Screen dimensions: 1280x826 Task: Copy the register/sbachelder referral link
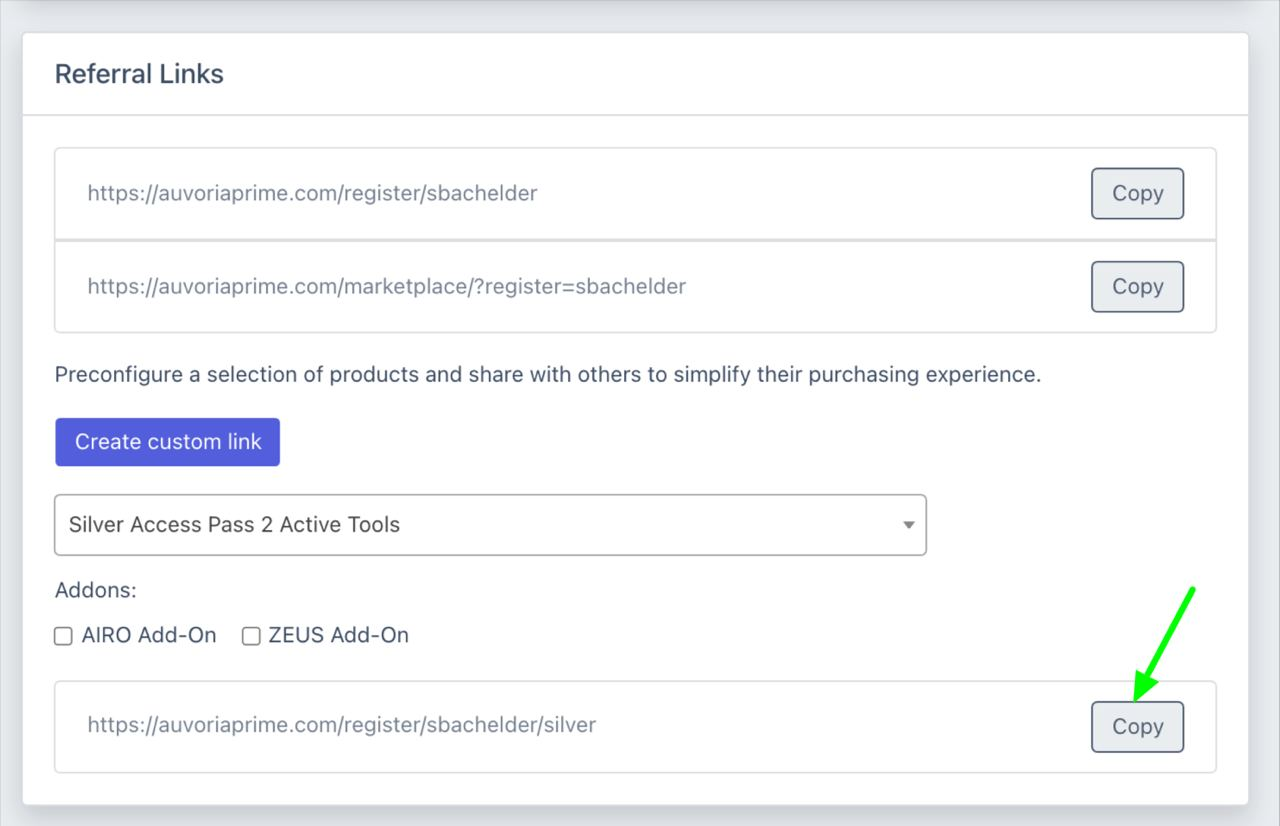1137,193
